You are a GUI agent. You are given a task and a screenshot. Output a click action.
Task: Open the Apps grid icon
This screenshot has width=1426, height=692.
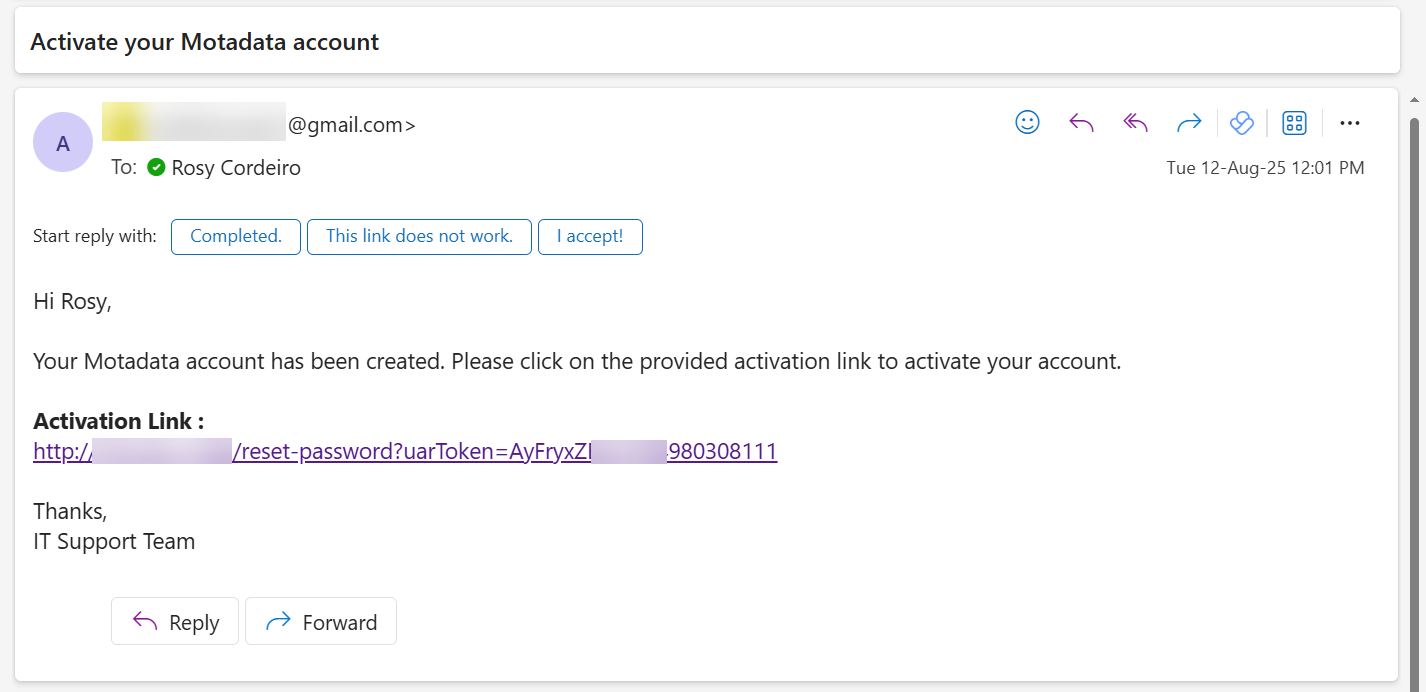click(1294, 123)
